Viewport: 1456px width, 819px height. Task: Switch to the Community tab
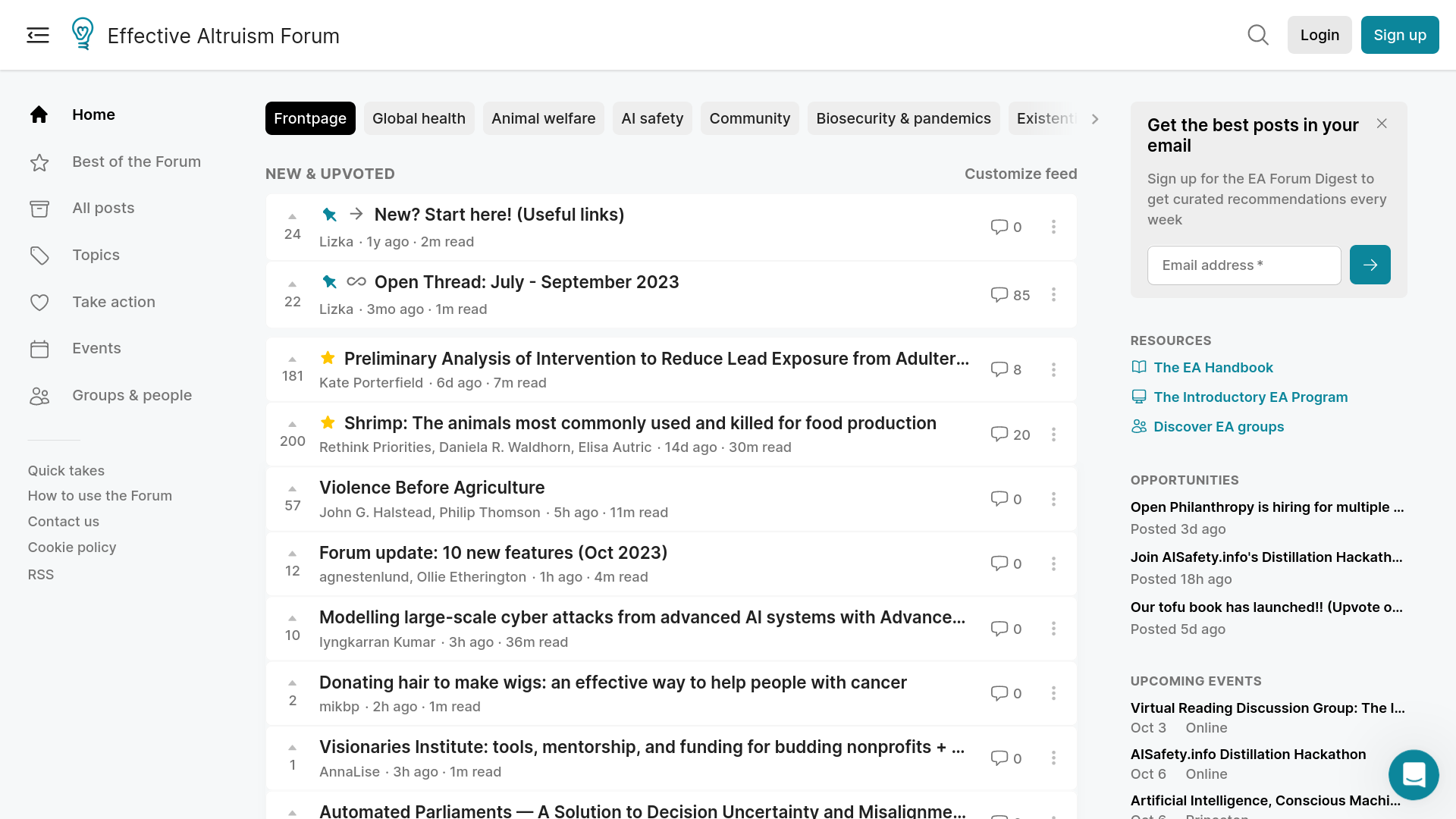click(749, 118)
